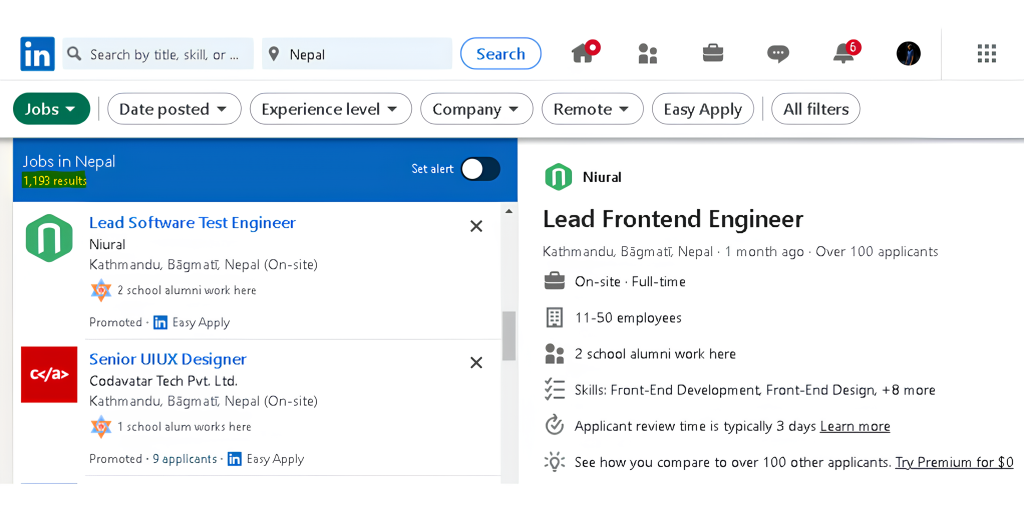
Task: Click LinkedIn Easy Apply icon on Codavatar listing
Action: pos(234,459)
